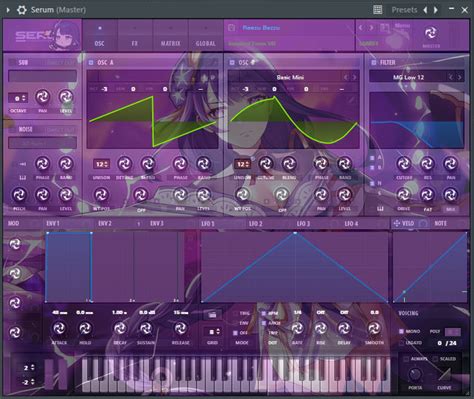Adjust the Master volume knob
The width and height of the screenshot is (474, 399).
point(431,33)
